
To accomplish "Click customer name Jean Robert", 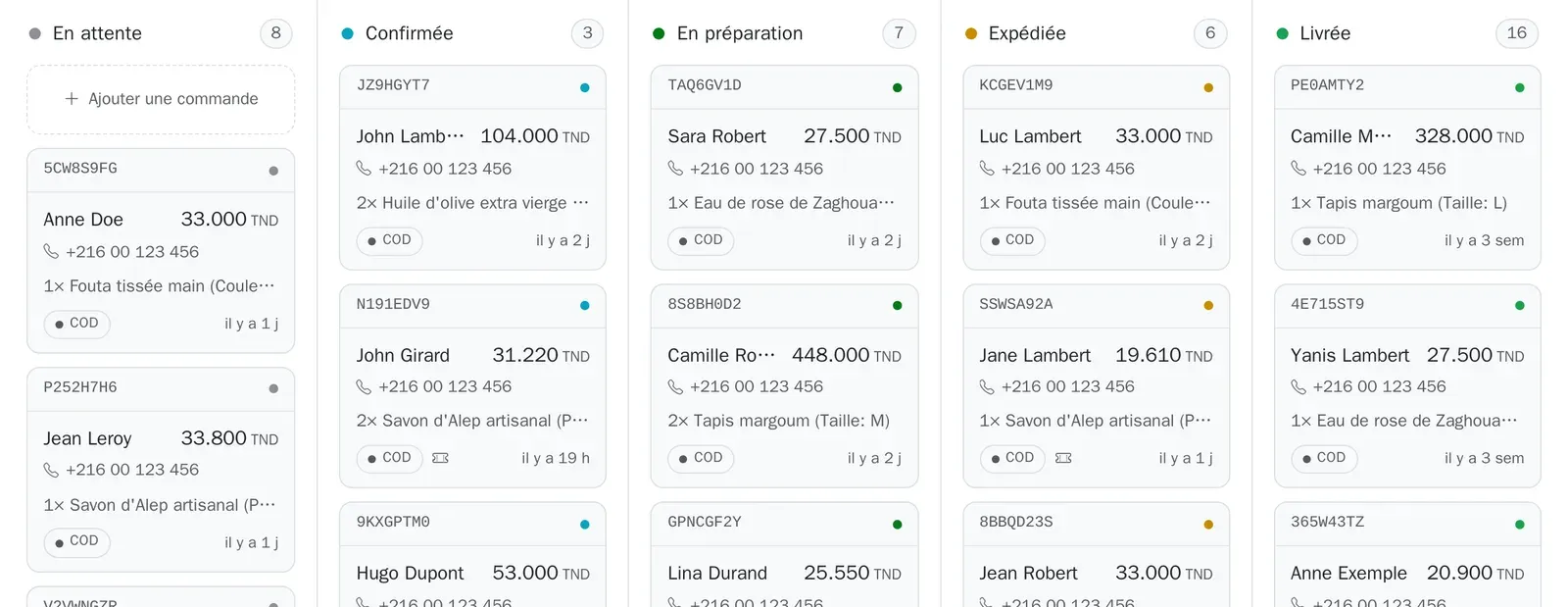I will tap(1028, 574).
